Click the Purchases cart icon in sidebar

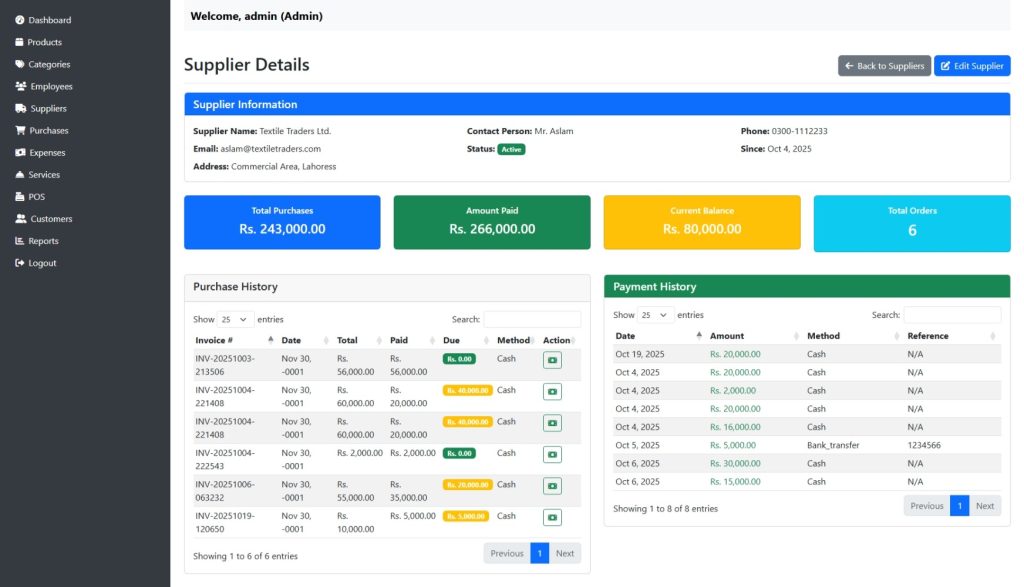click(20, 131)
